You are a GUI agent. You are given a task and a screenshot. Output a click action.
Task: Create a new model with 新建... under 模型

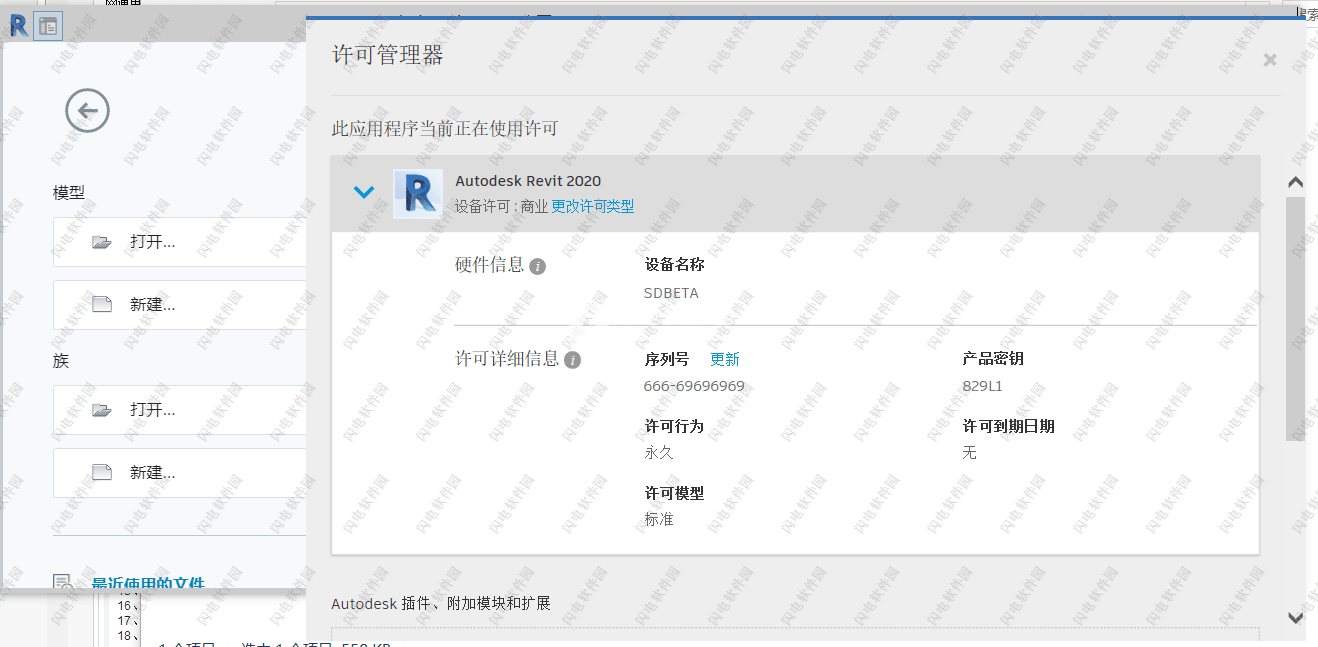tap(180, 305)
